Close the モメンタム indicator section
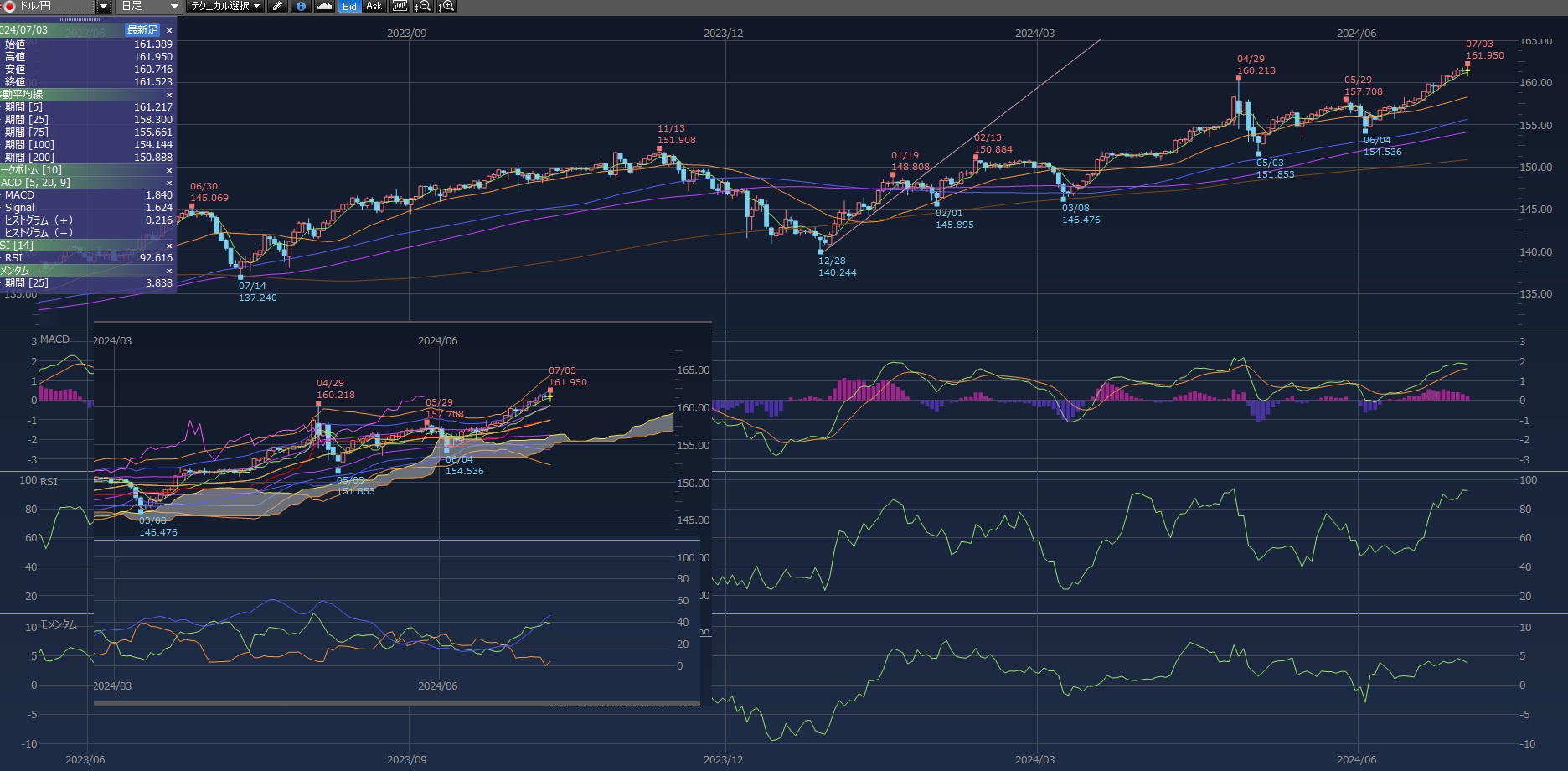 (169, 271)
